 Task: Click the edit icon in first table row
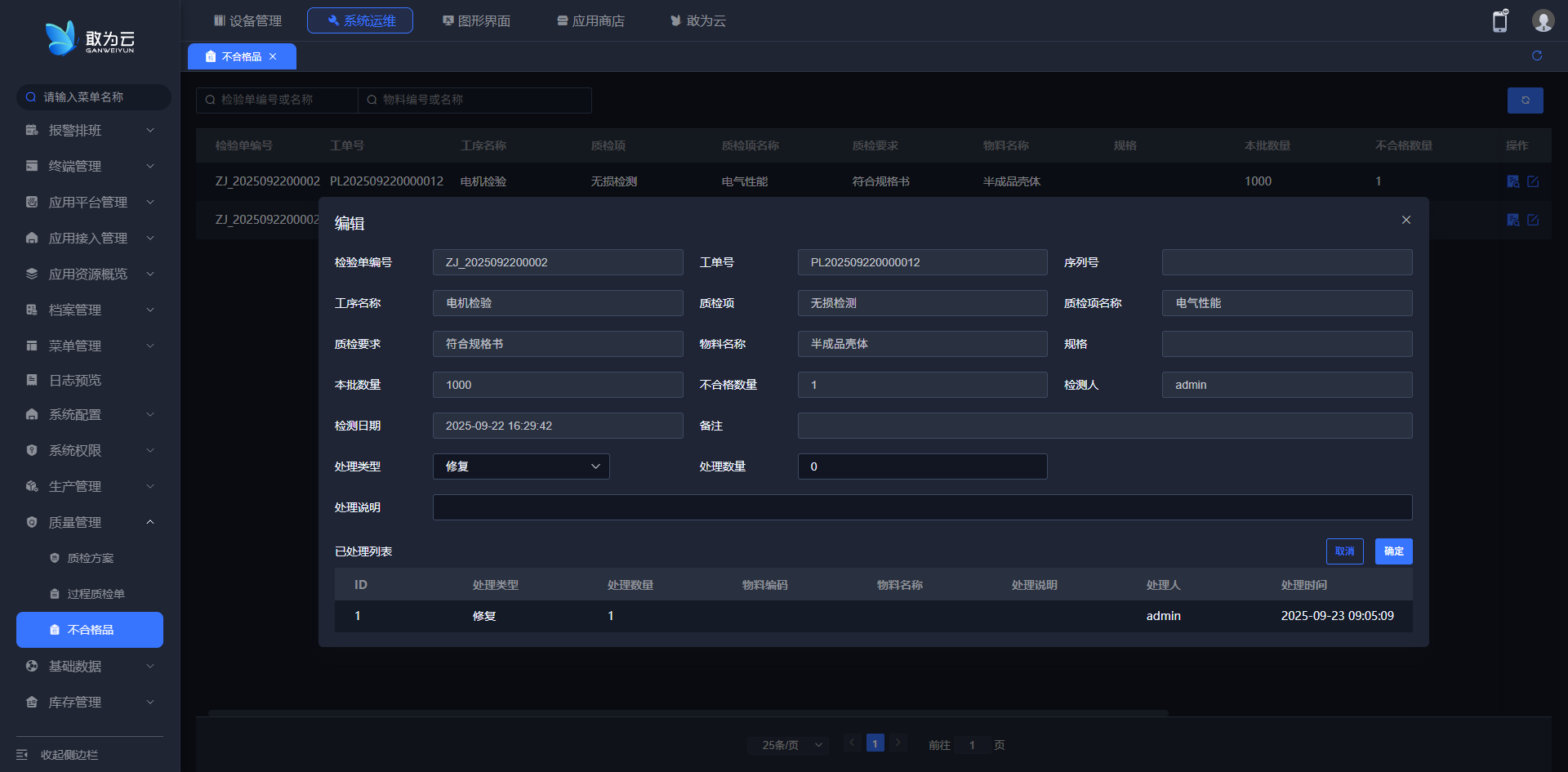tap(1533, 181)
